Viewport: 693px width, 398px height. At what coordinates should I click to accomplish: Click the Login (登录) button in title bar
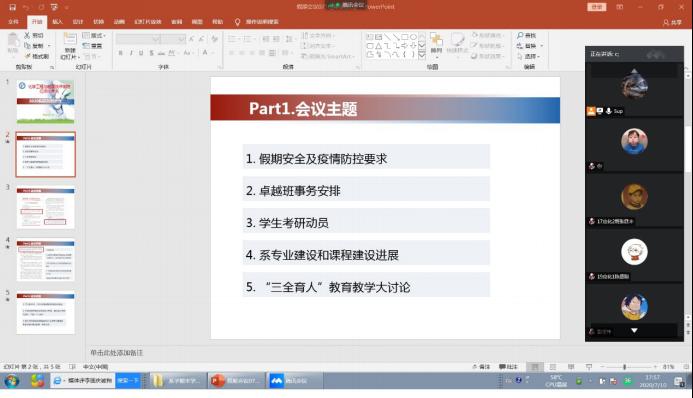click(x=597, y=7)
